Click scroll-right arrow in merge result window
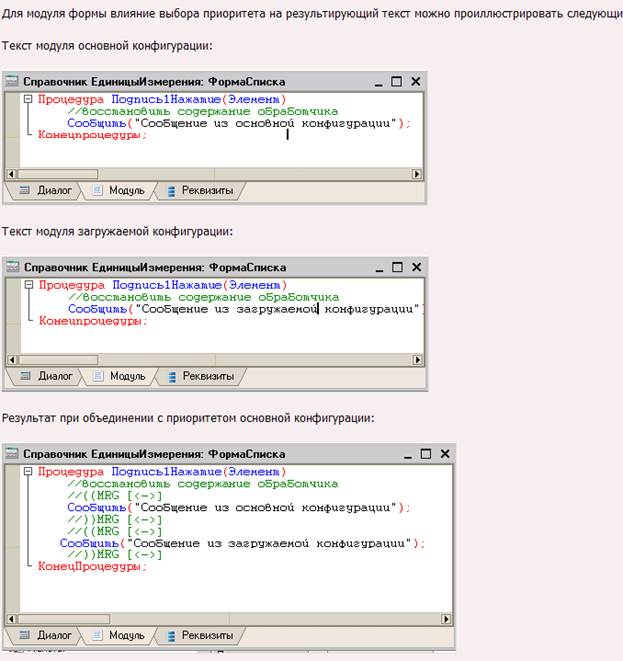The width and height of the screenshot is (623, 661). click(x=446, y=619)
